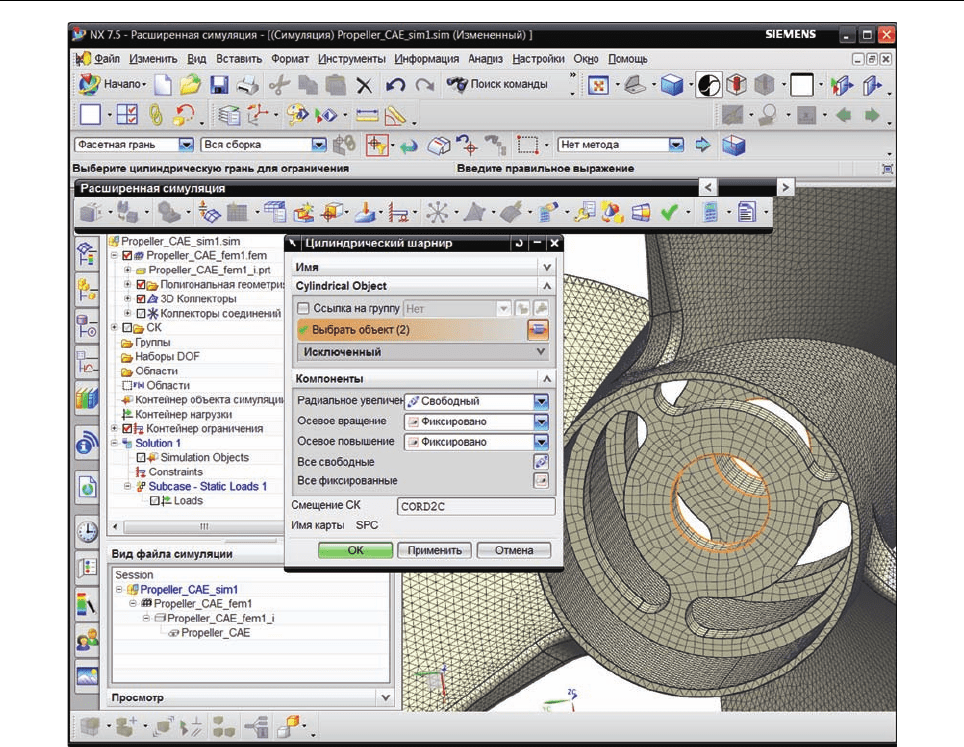The image size is (964, 747).
Task: Click the printer icon in the toolbar
Action: (248, 85)
